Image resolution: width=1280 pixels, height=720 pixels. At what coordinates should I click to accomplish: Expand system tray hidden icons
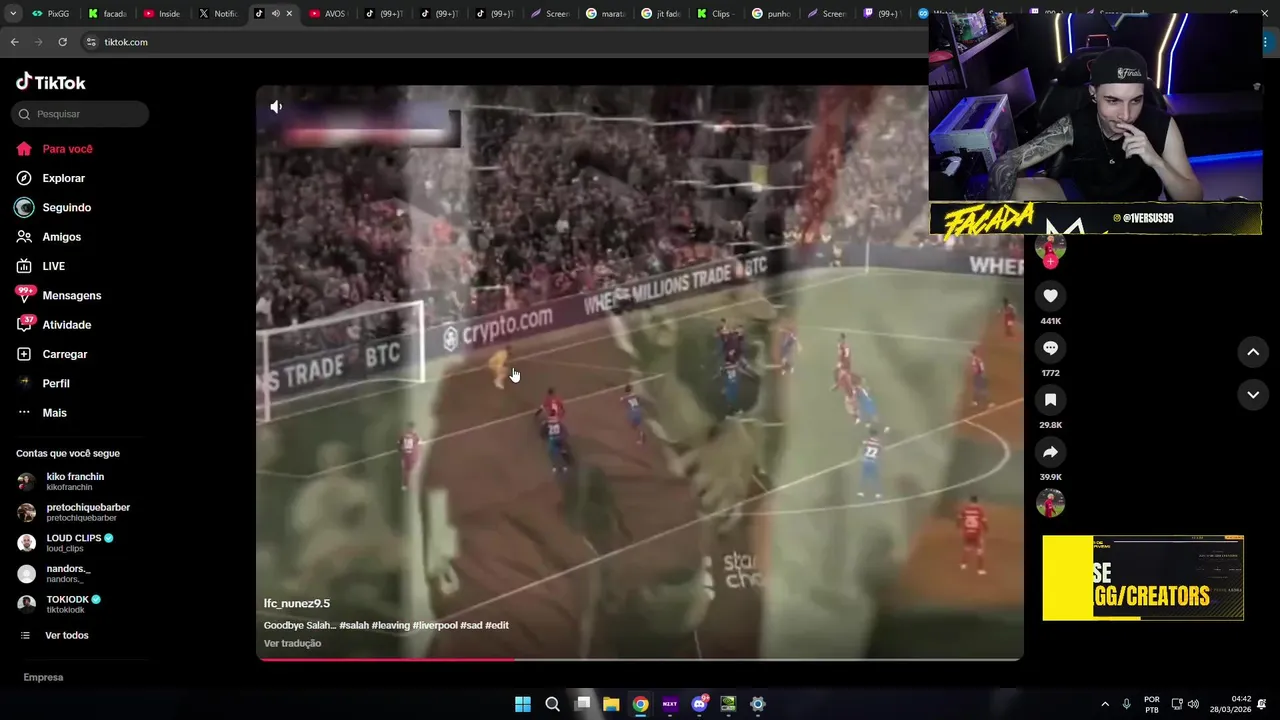(x=1105, y=704)
